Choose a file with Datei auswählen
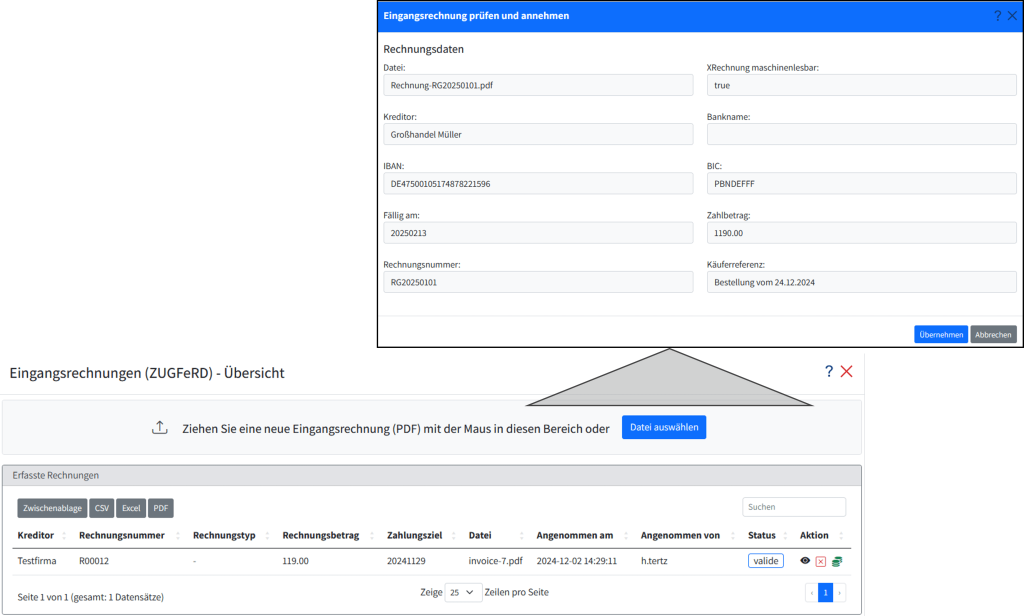The height and width of the screenshot is (616, 1024). click(x=663, y=426)
